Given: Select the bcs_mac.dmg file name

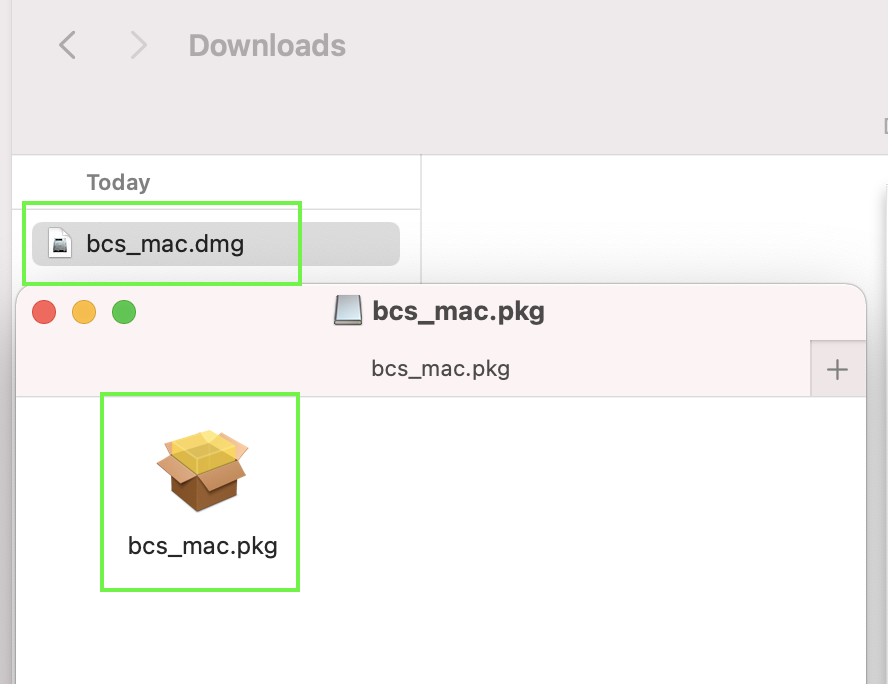Looking at the screenshot, I should pos(165,243).
